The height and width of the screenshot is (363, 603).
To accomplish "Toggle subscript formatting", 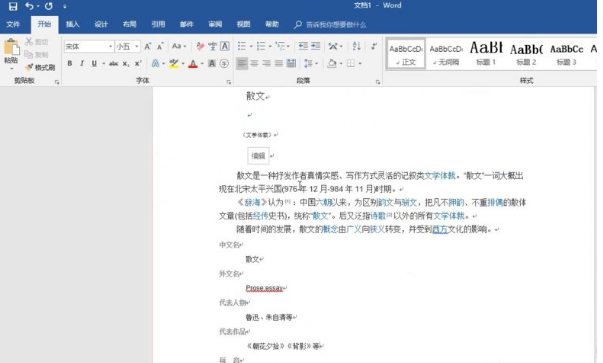I will click(x=126, y=63).
